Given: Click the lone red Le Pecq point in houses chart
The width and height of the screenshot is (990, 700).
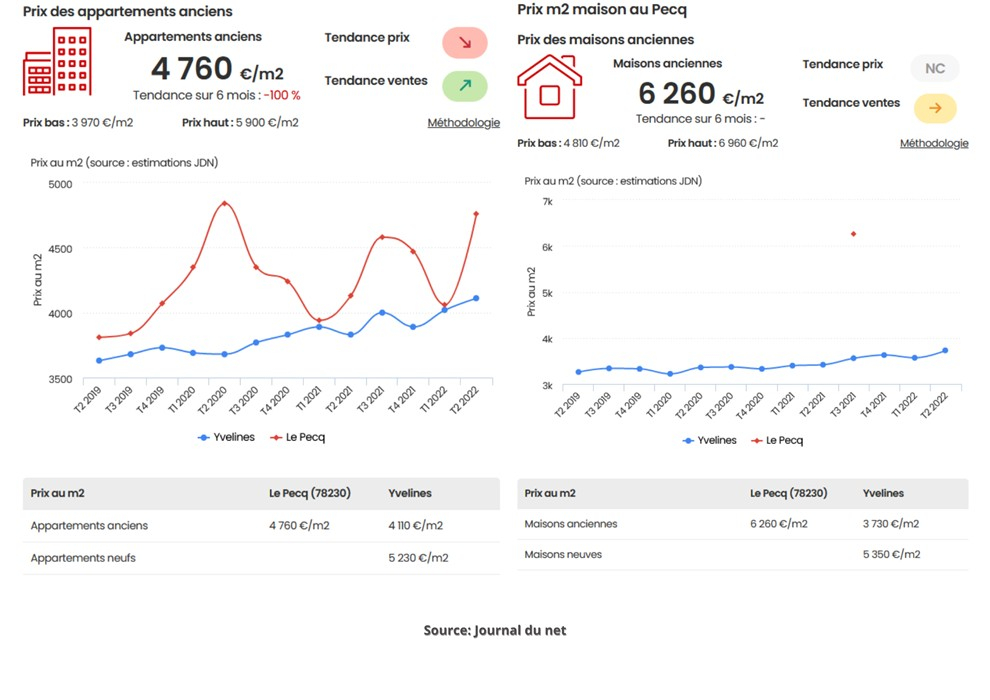Looking at the screenshot, I should coord(853,234).
